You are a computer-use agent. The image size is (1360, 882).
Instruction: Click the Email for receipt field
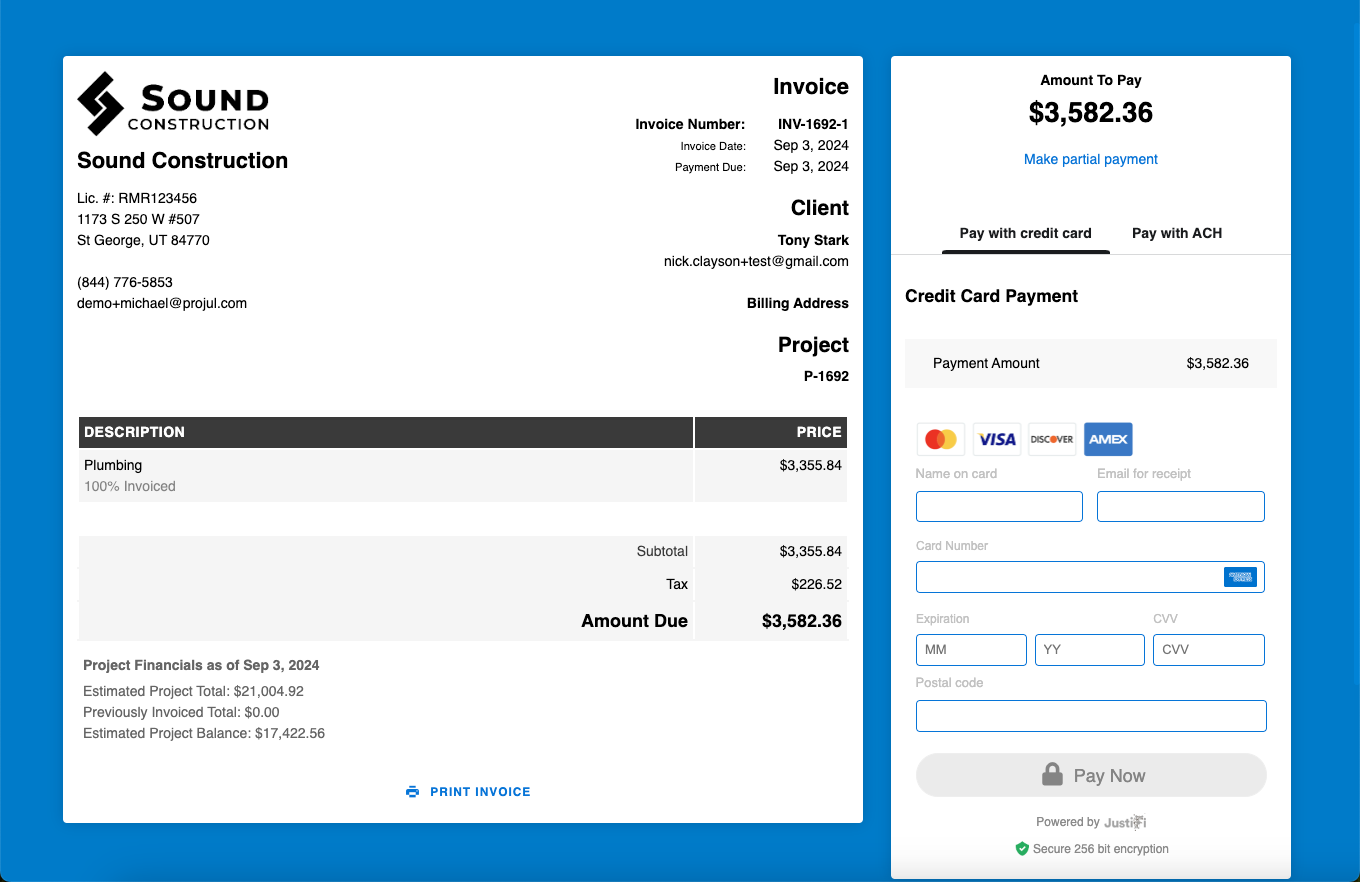(1180, 506)
